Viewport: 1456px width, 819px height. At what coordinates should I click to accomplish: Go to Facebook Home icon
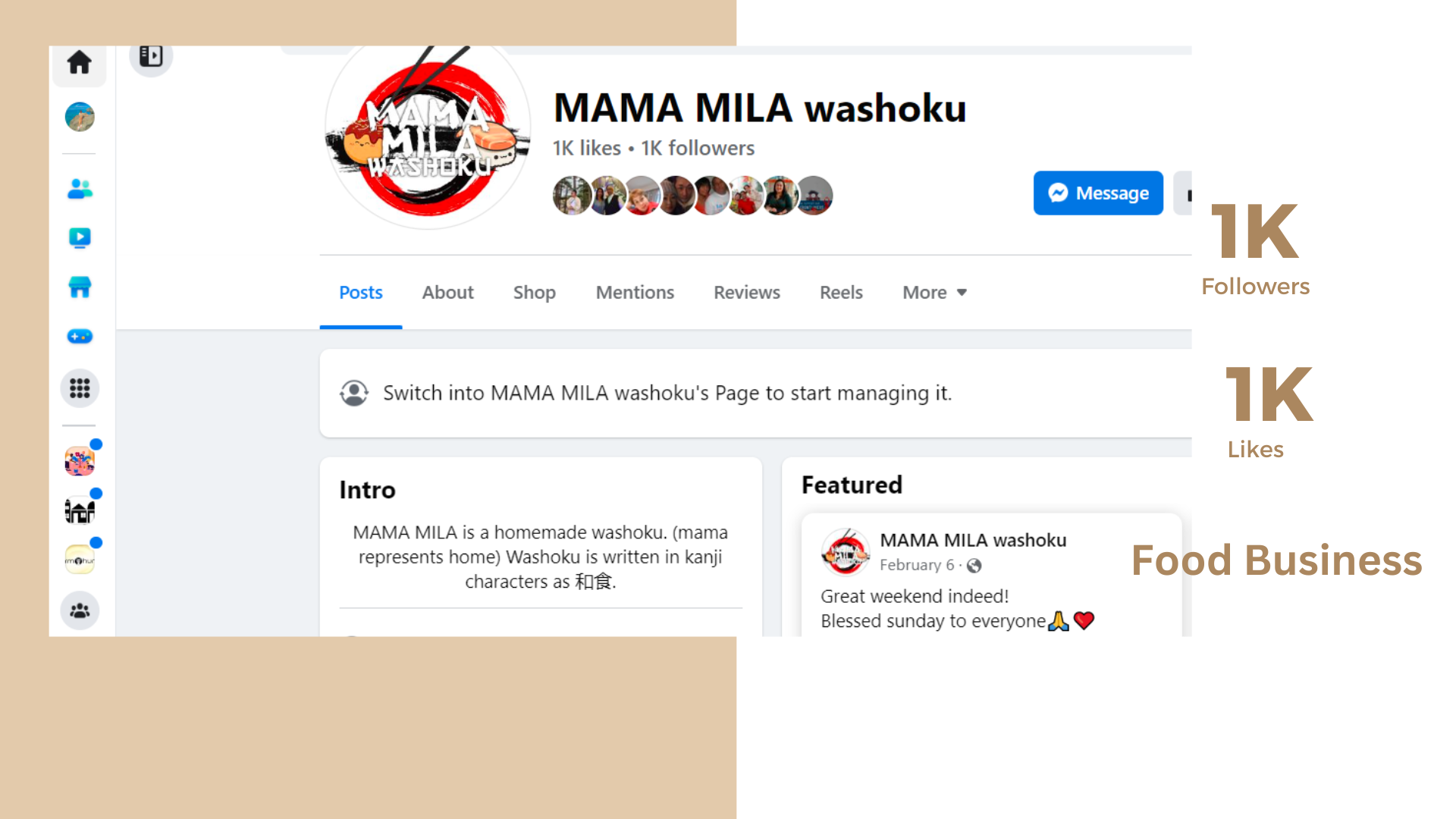click(x=79, y=63)
